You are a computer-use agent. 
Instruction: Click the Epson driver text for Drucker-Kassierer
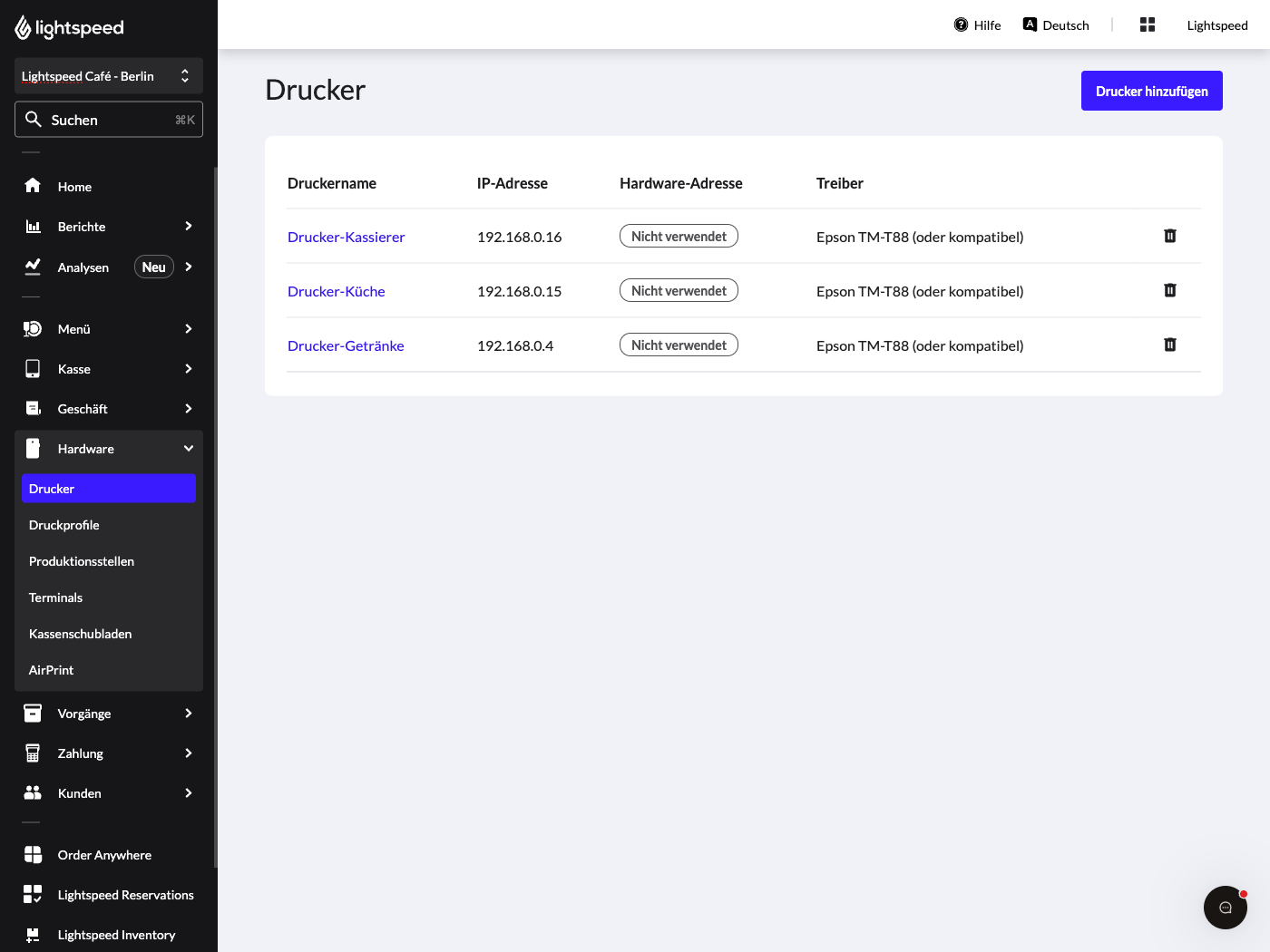coord(920,237)
